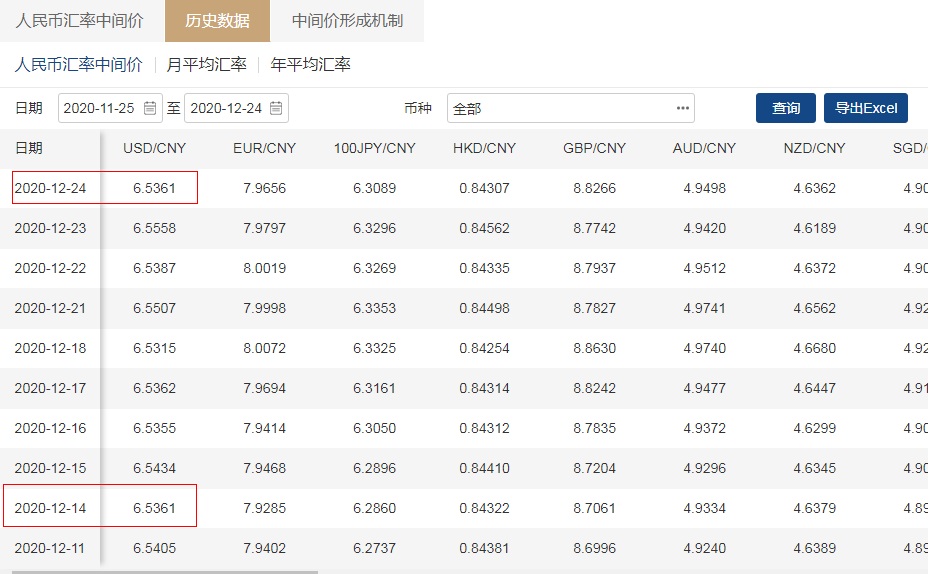Click NZD/CNY value 4.6389
Viewport: 934px width, 574px height.
[x=814, y=548]
